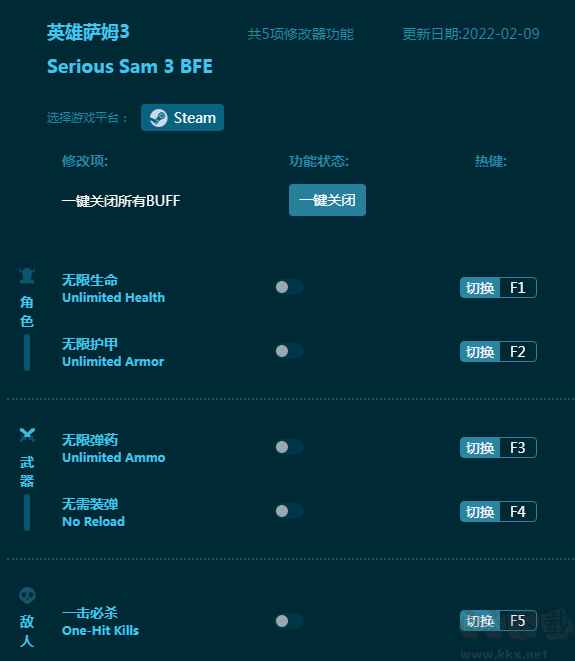
Task: Select the weapons crossed swords icon
Action: click(27, 435)
